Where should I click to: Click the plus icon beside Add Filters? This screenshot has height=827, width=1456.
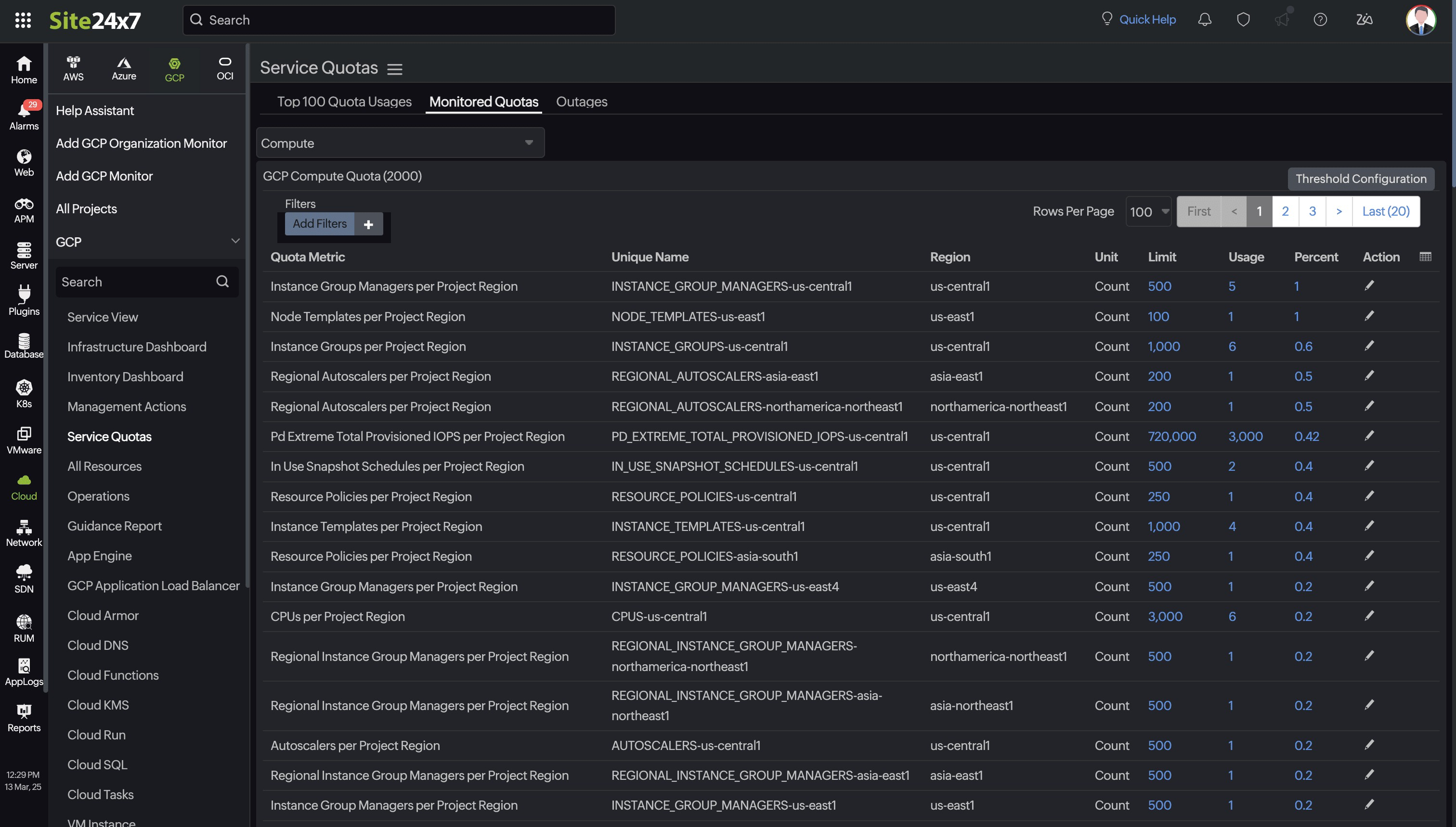click(368, 224)
